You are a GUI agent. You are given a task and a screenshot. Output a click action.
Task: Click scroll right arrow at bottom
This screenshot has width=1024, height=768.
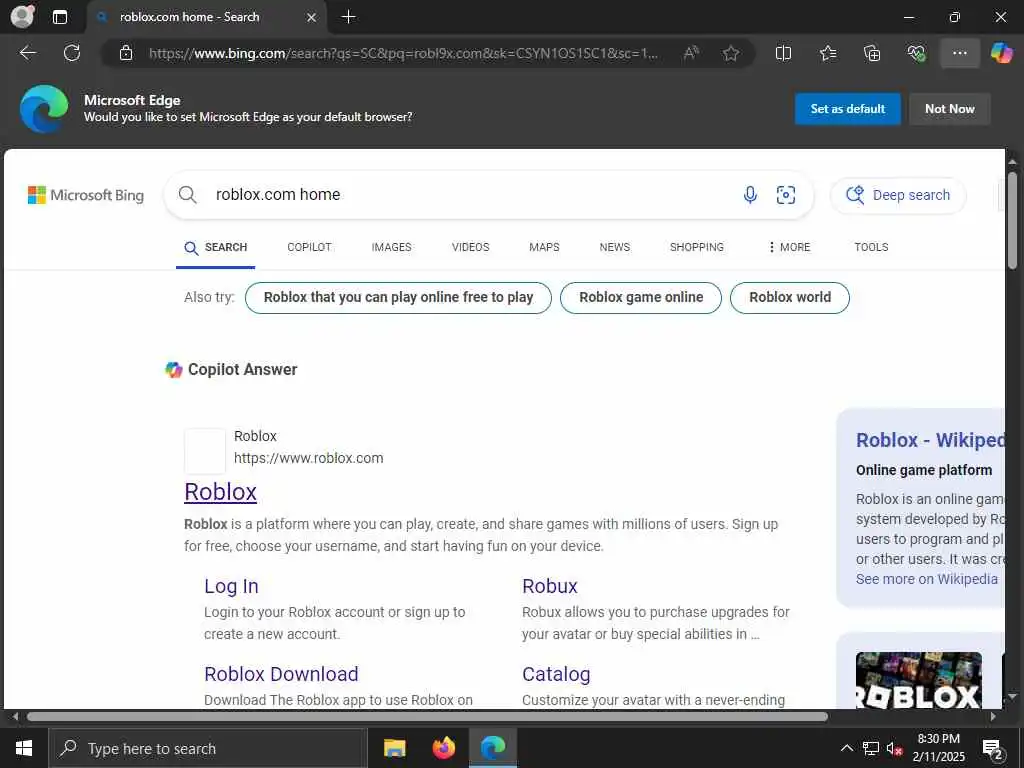(x=993, y=716)
